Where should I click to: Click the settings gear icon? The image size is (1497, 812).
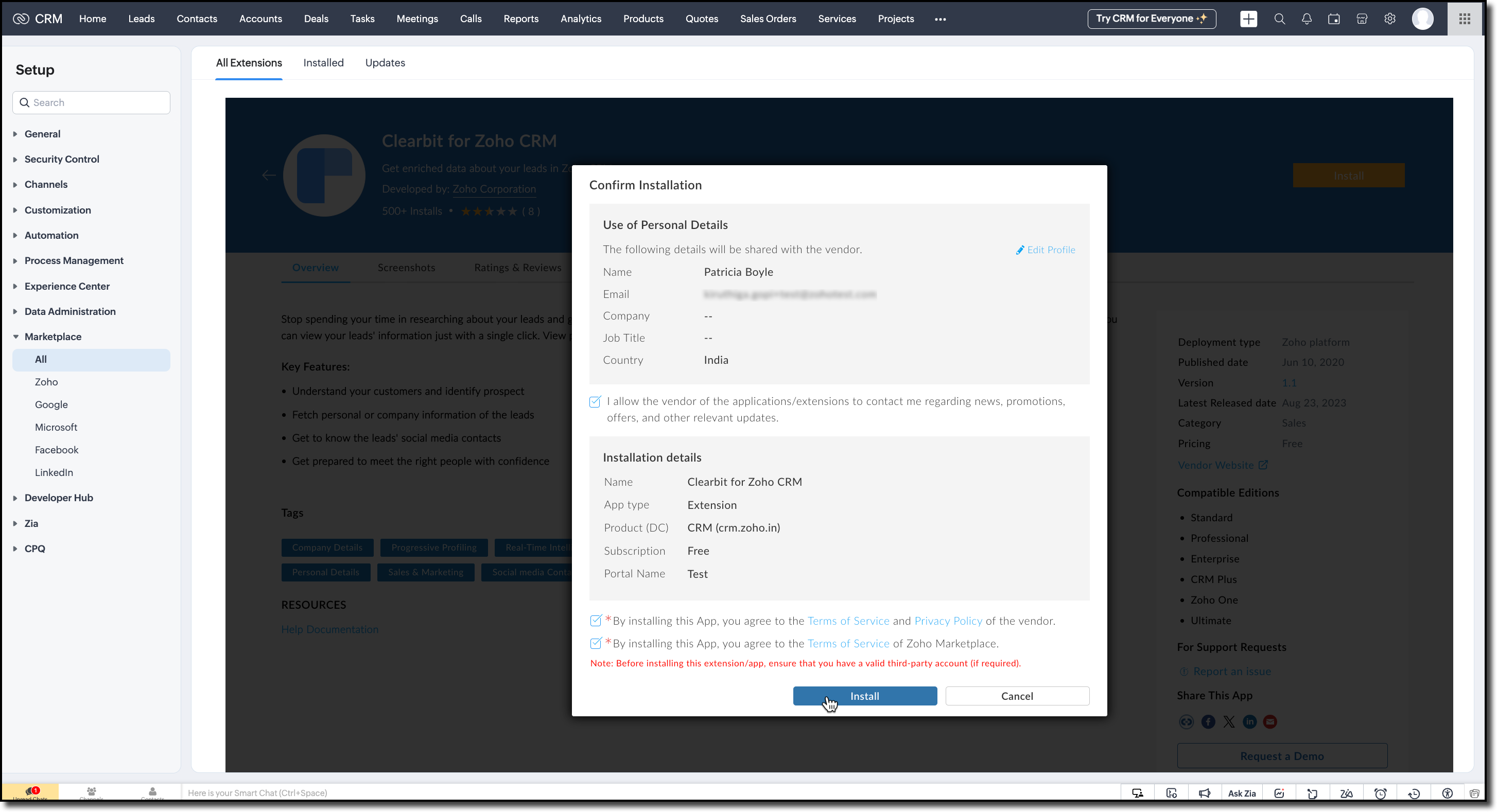pyautogui.click(x=1389, y=19)
